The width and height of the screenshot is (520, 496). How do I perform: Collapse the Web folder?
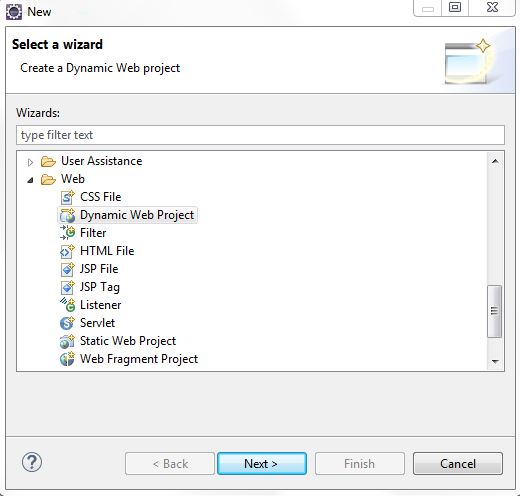click(30, 180)
